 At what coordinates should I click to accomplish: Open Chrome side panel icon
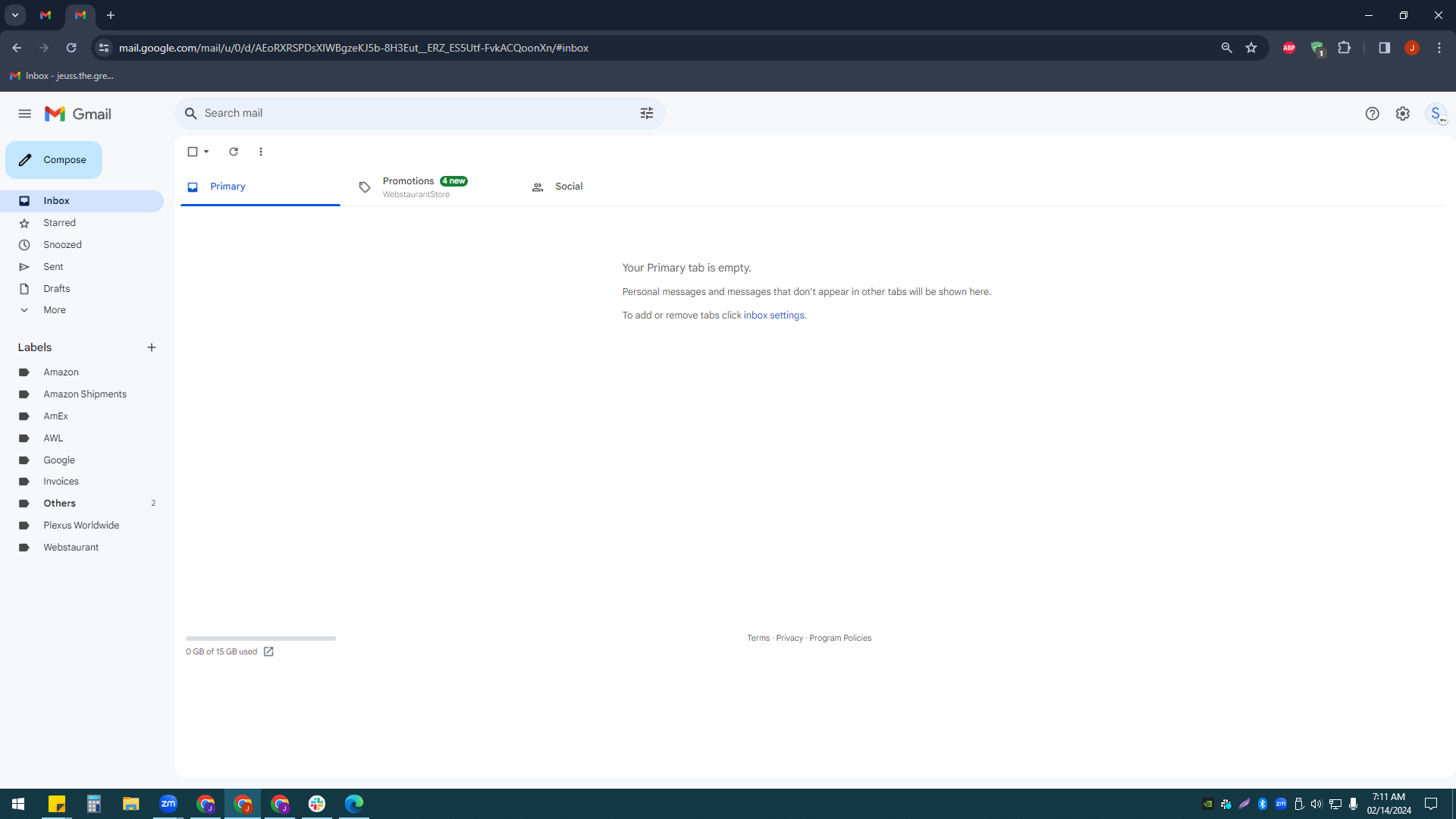tap(1385, 48)
